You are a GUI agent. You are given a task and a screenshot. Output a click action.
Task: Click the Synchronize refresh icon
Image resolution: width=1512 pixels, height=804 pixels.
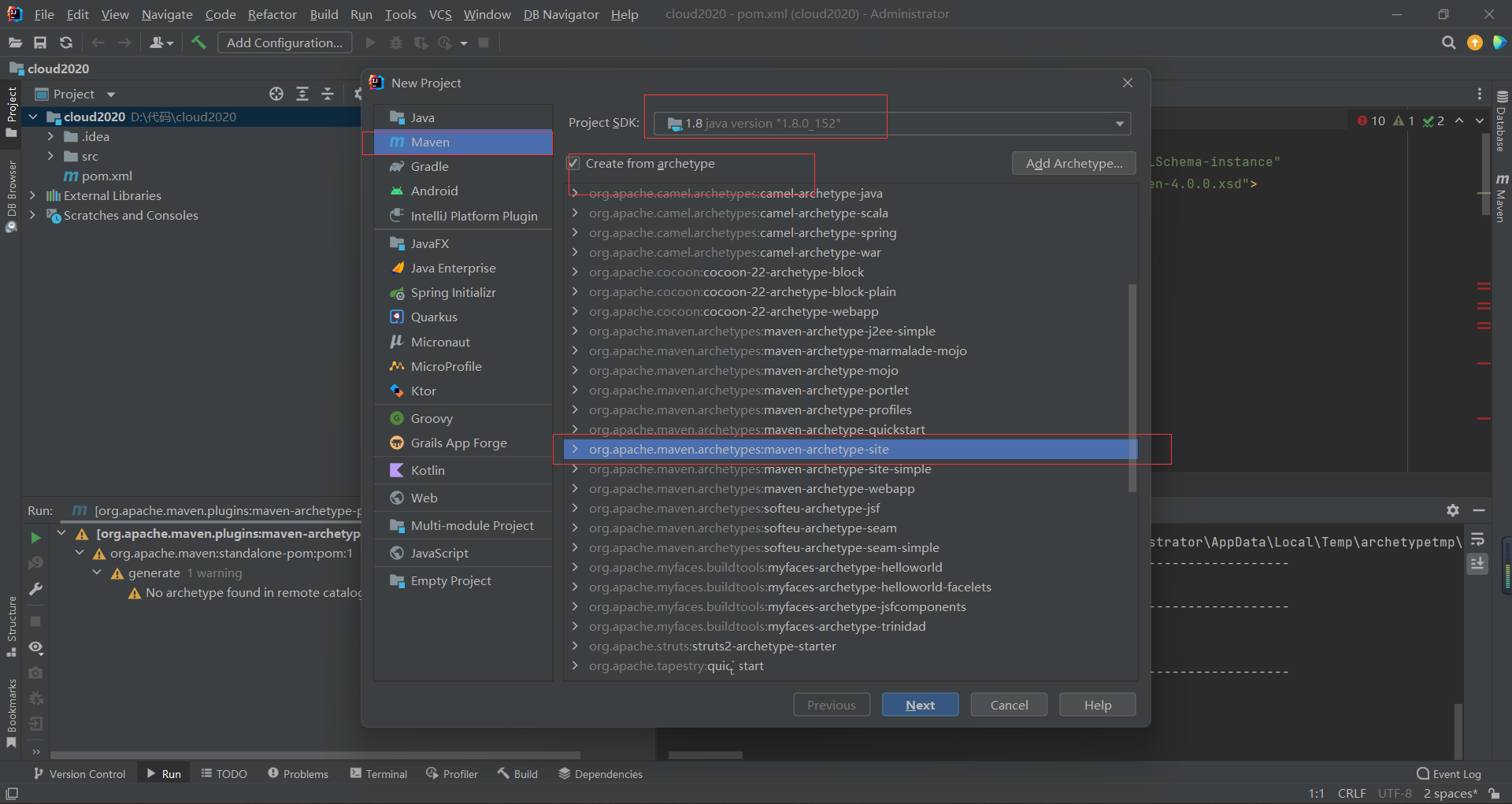66,43
